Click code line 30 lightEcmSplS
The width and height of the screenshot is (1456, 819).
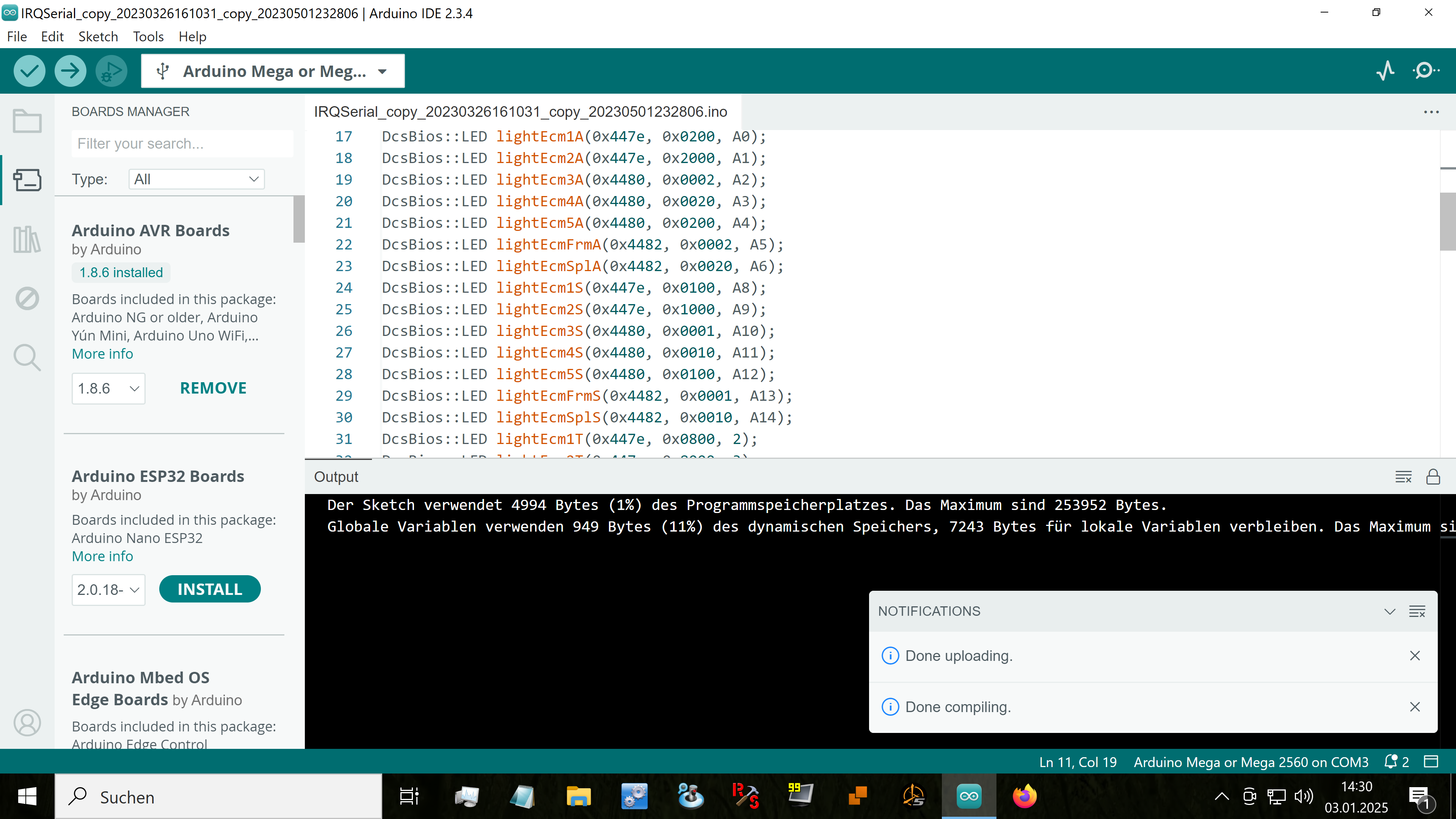(x=587, y=418)
